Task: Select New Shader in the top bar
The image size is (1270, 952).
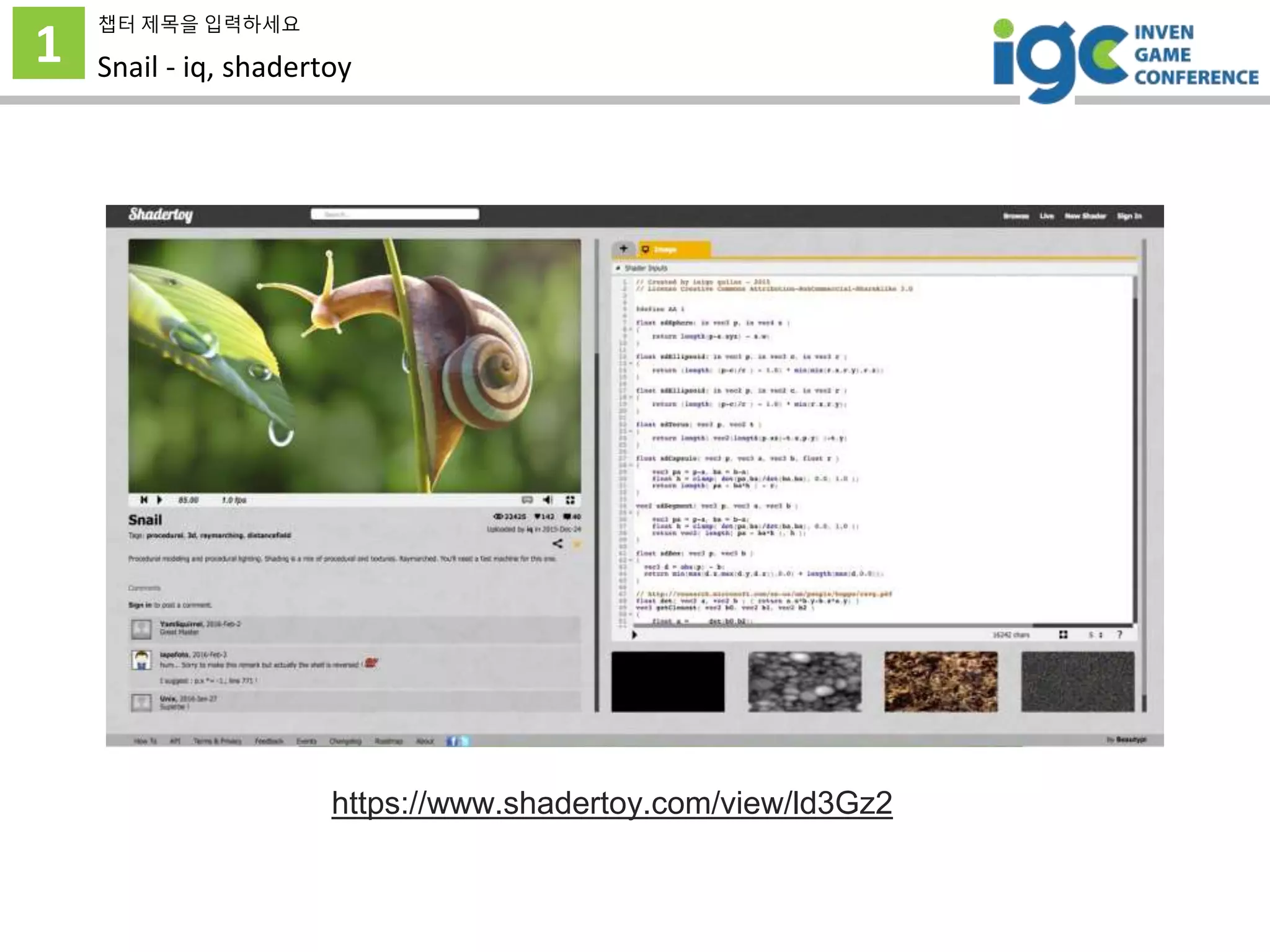Action: (x=1085, y=216)
